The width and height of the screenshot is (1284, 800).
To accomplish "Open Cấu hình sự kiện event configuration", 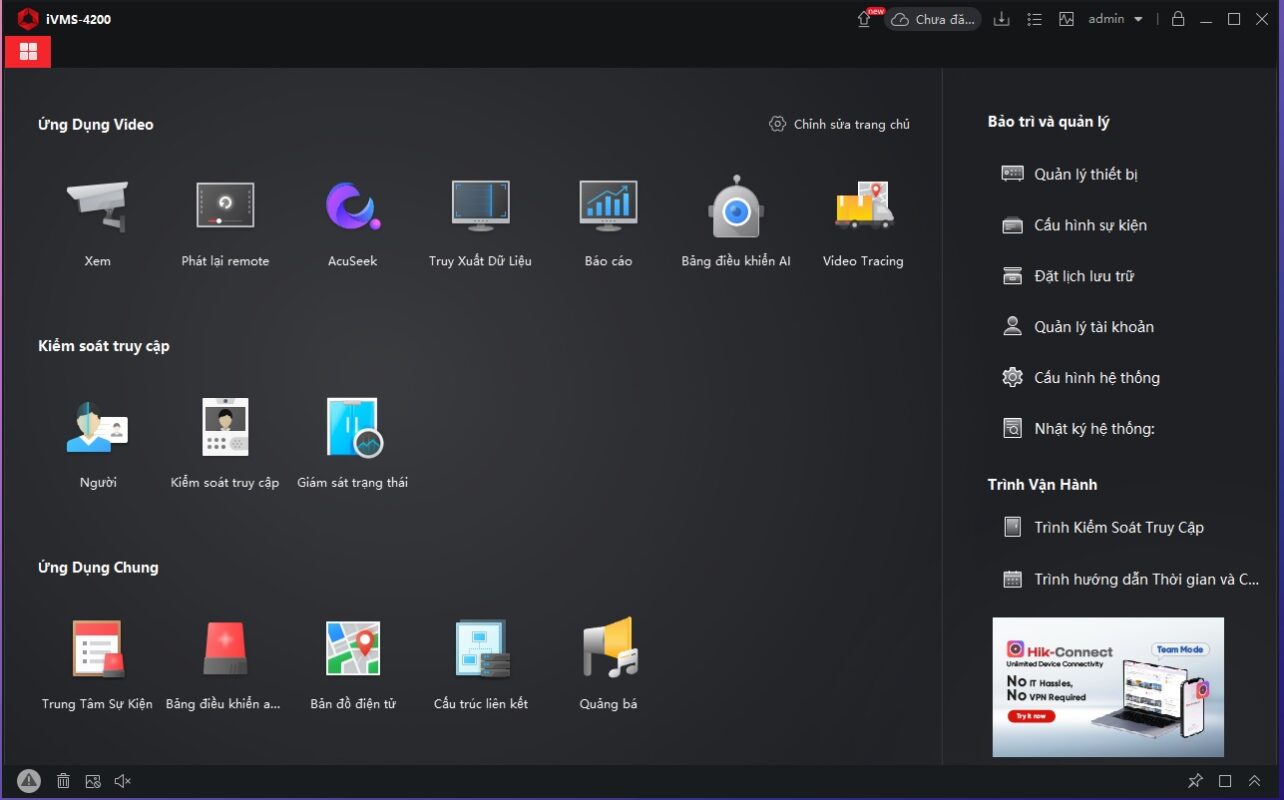I will tap(1074, 225).
